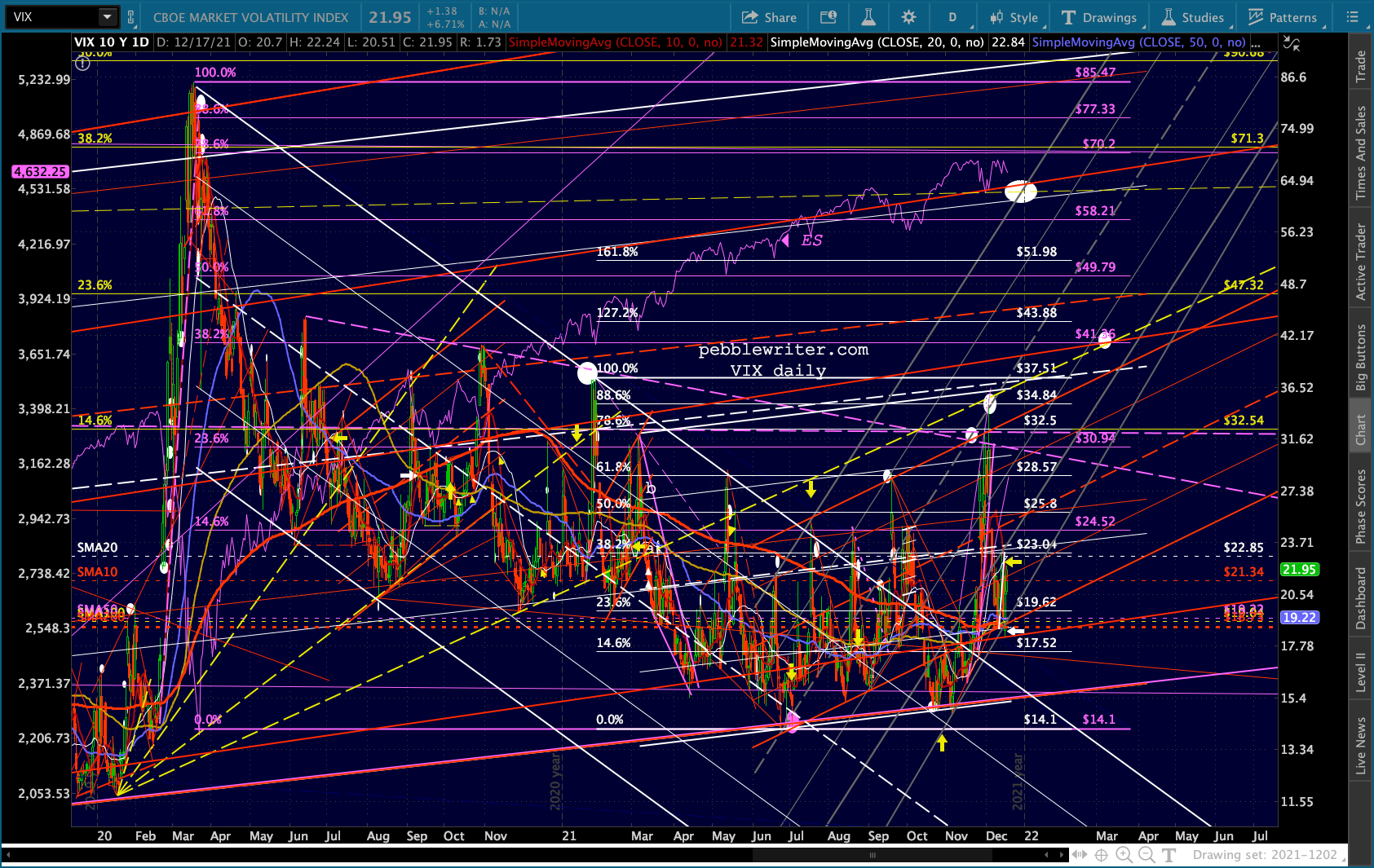Click the 127.2% Fibonacci extension label
This screenshot has width=1374, height=868.
[617, 313]
